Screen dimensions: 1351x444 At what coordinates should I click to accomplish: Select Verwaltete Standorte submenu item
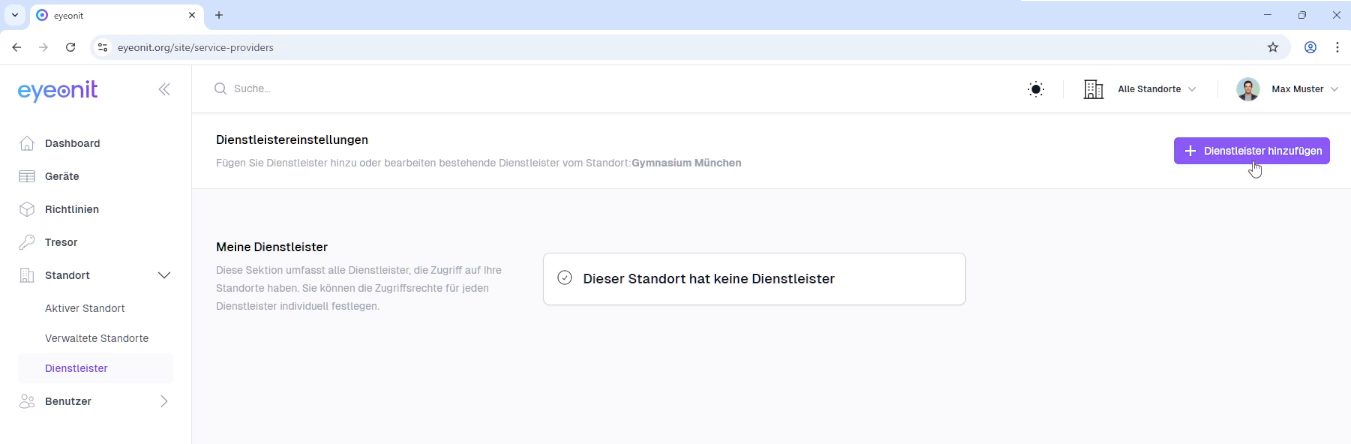95,338
